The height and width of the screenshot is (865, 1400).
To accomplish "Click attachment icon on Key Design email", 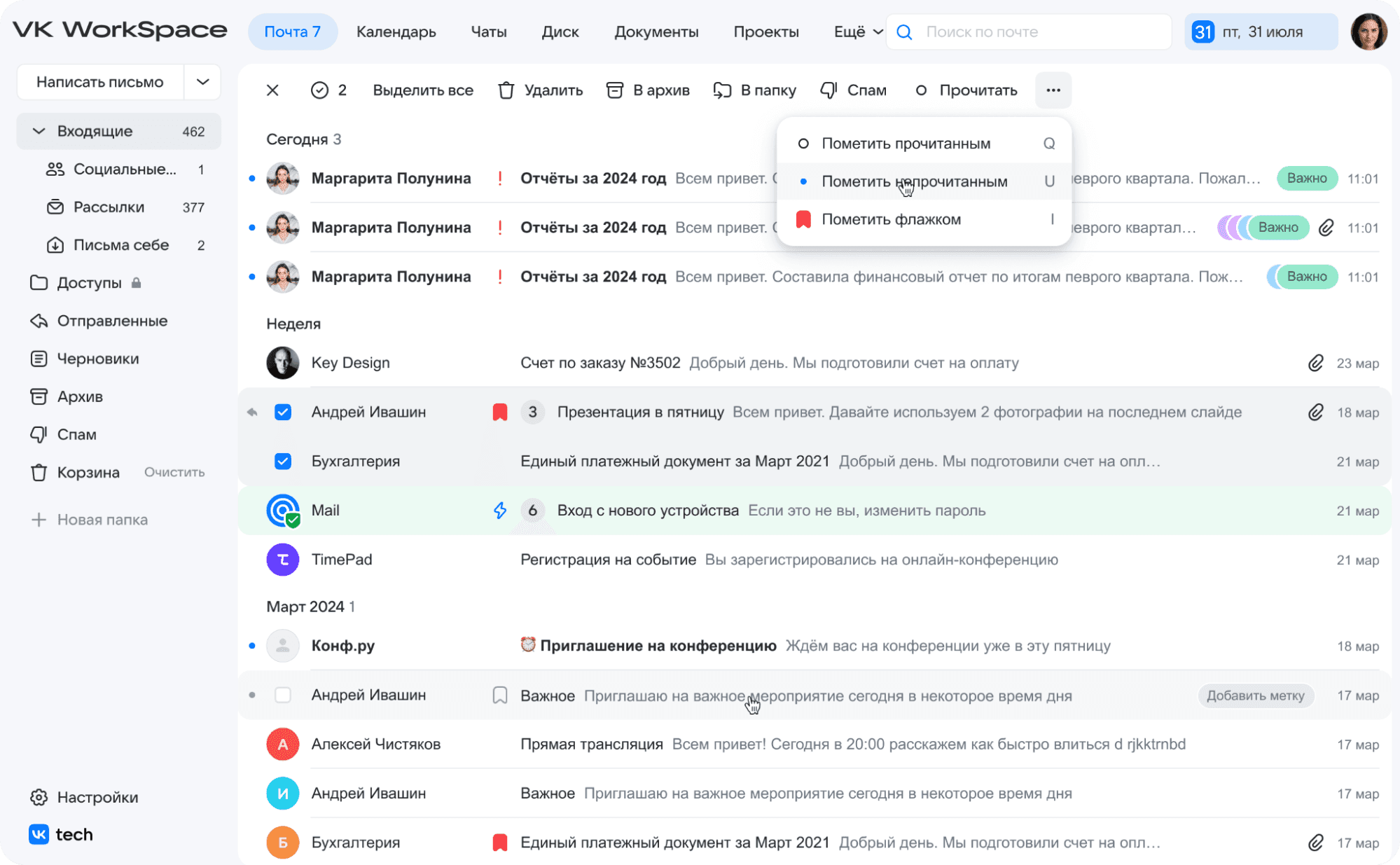I will (1316, 363).
